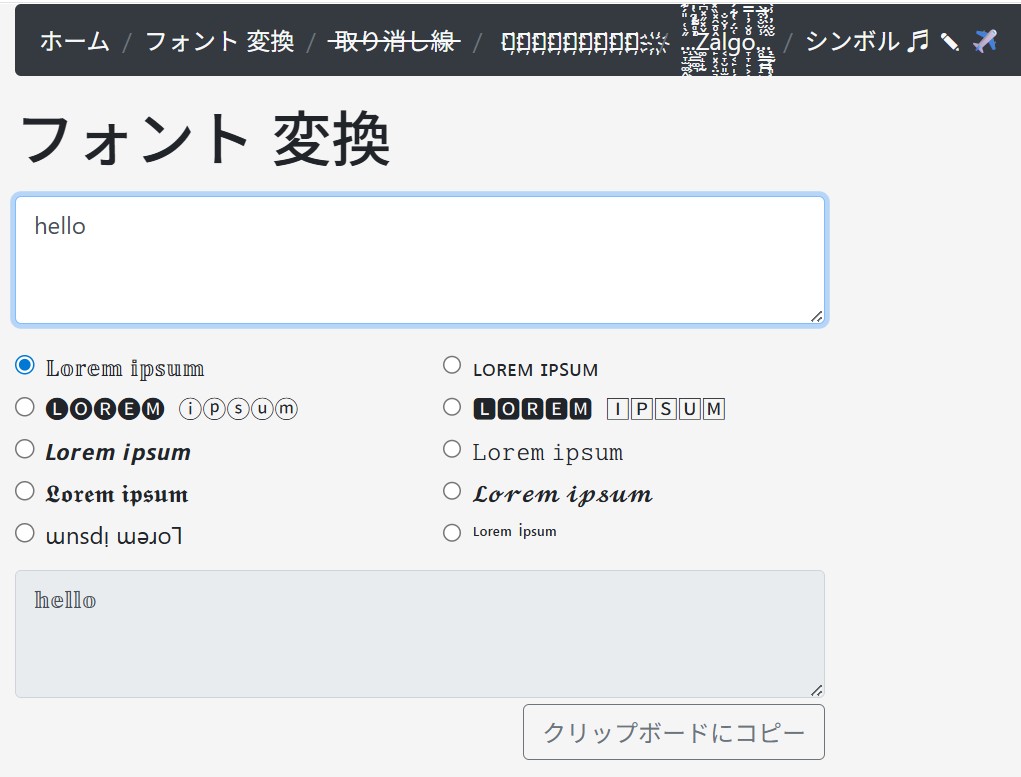Choose the circled letters LOREM ipsum style

tap(25, 407)
